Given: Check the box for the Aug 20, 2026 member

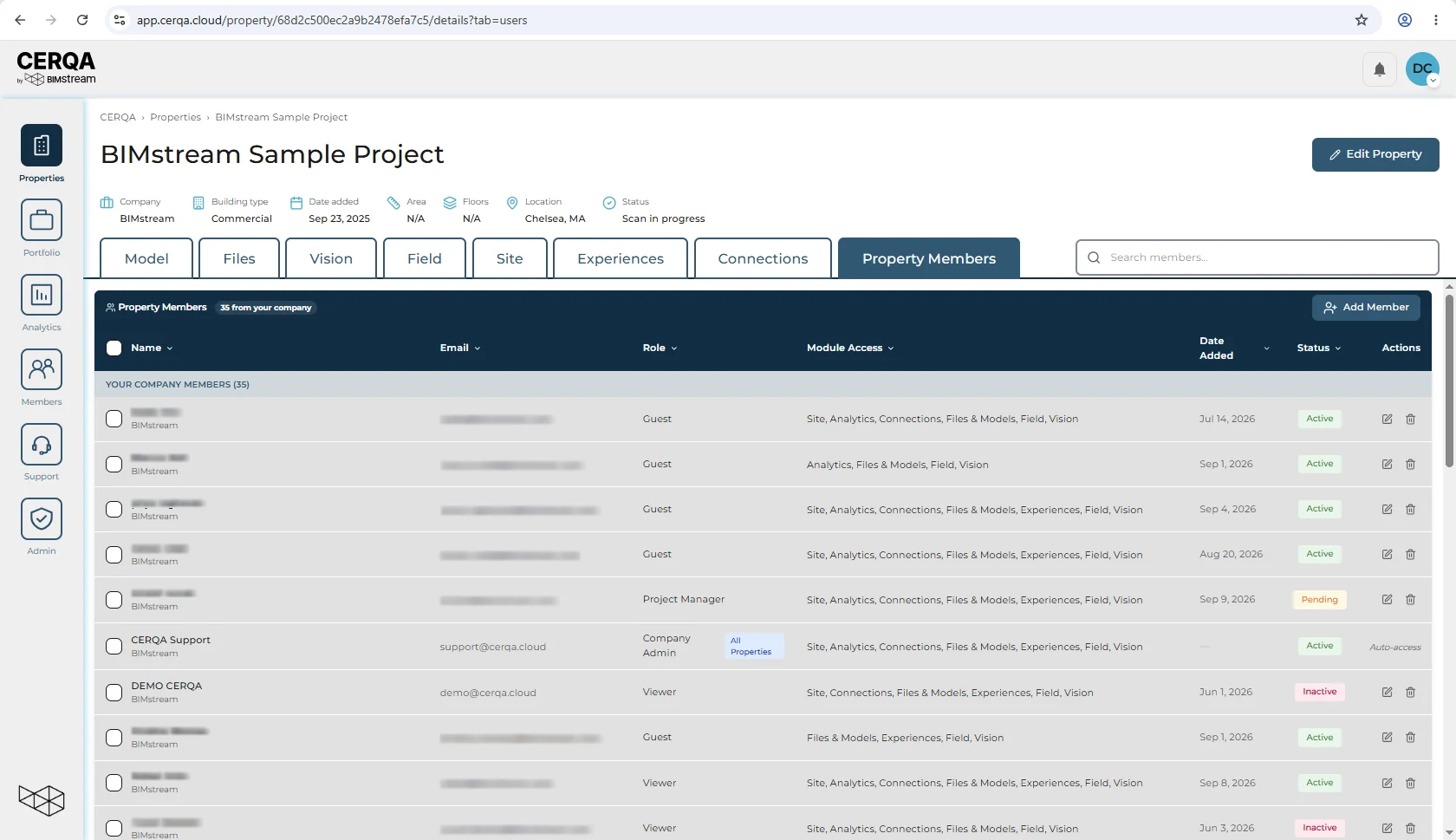Looking at the screenshot, I should (114, 554).
